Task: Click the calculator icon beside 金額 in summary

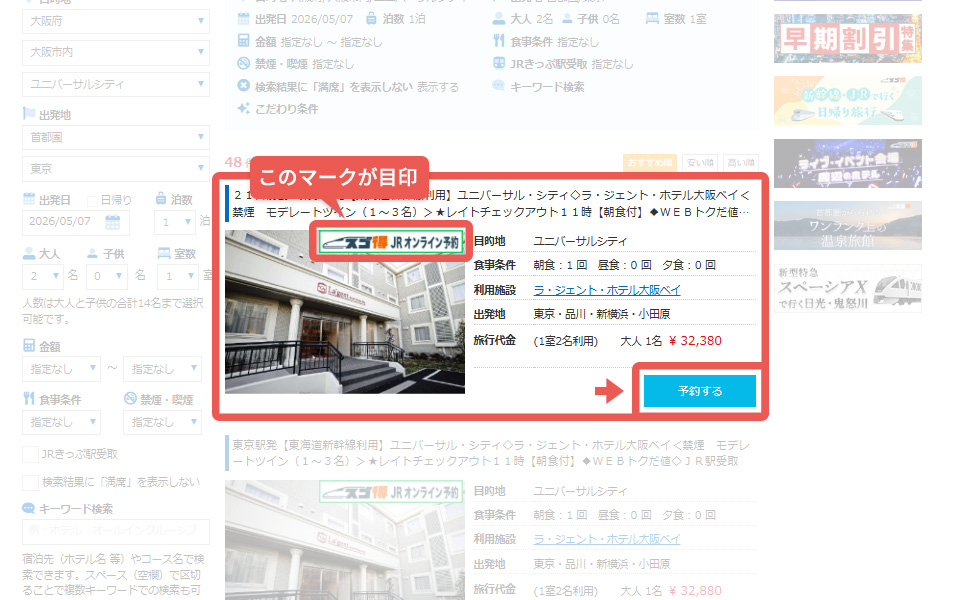Action: [x=243, y=41]
